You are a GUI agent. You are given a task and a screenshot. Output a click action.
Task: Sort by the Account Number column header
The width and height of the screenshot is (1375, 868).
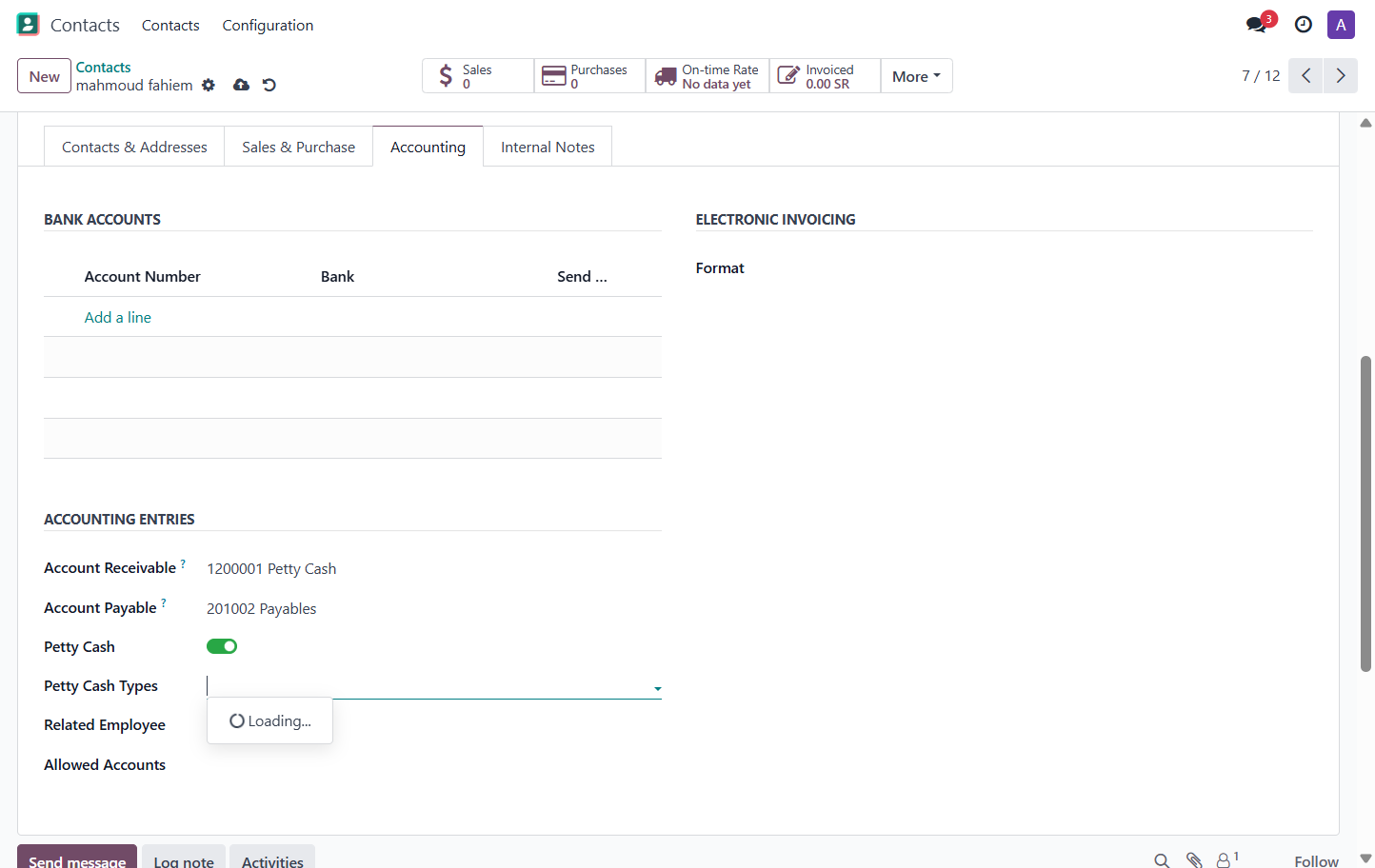coord(143,277)
